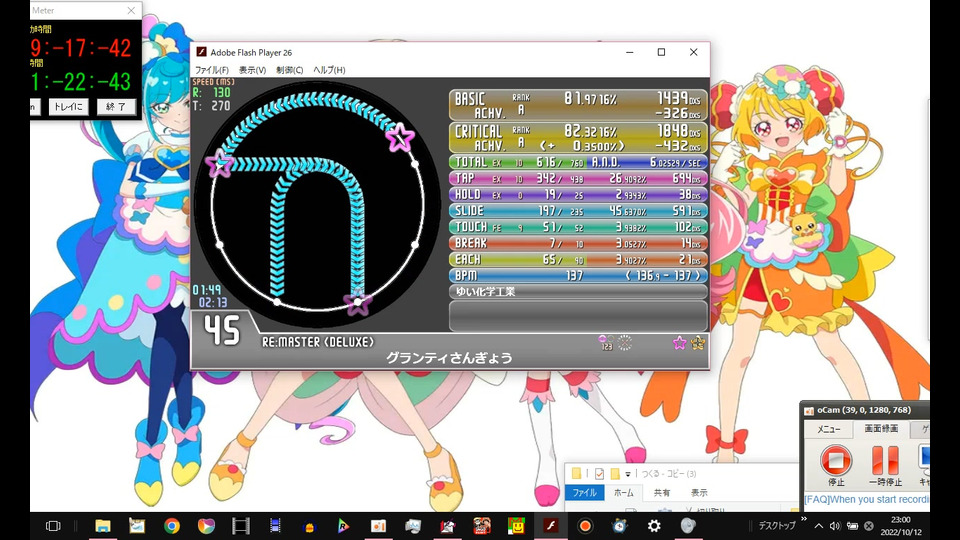Stop recording with oCam 停止 button

pyautogui.click(x=836, y=465)
